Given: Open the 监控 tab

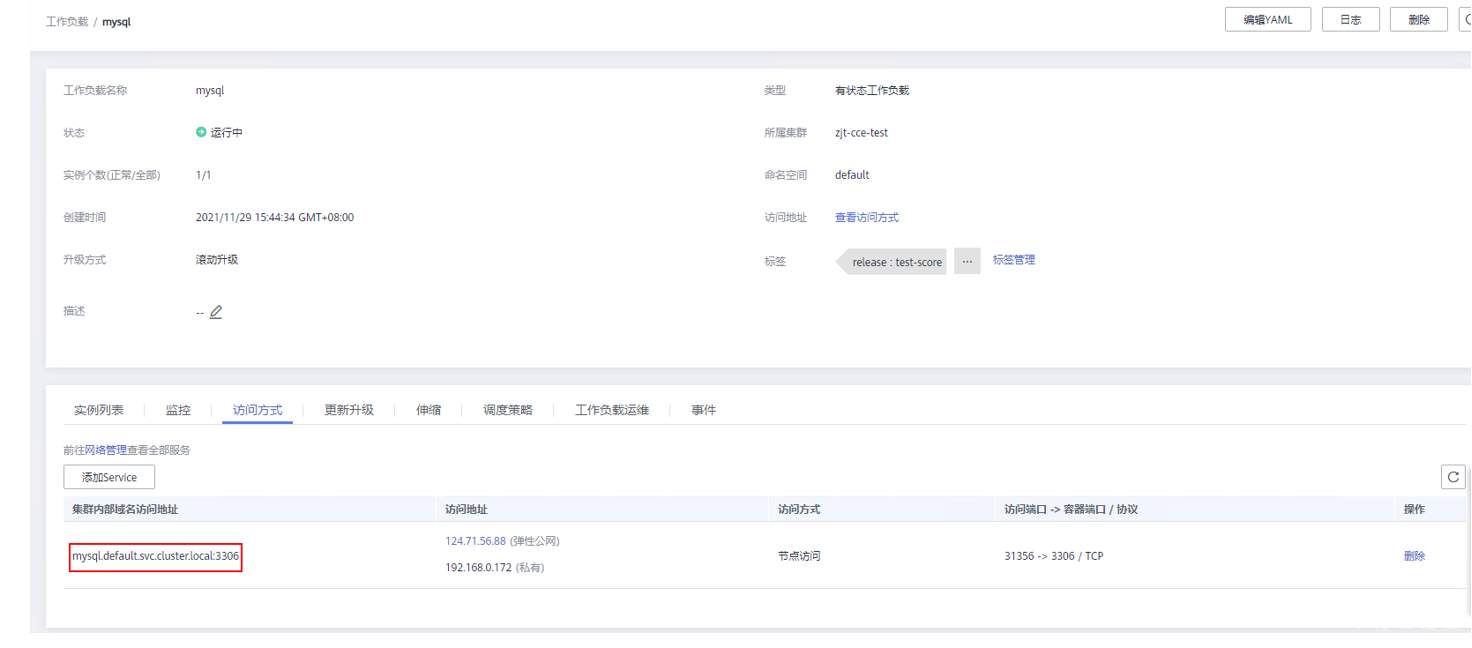Looking at the screenshot, I should coord(178,410).
